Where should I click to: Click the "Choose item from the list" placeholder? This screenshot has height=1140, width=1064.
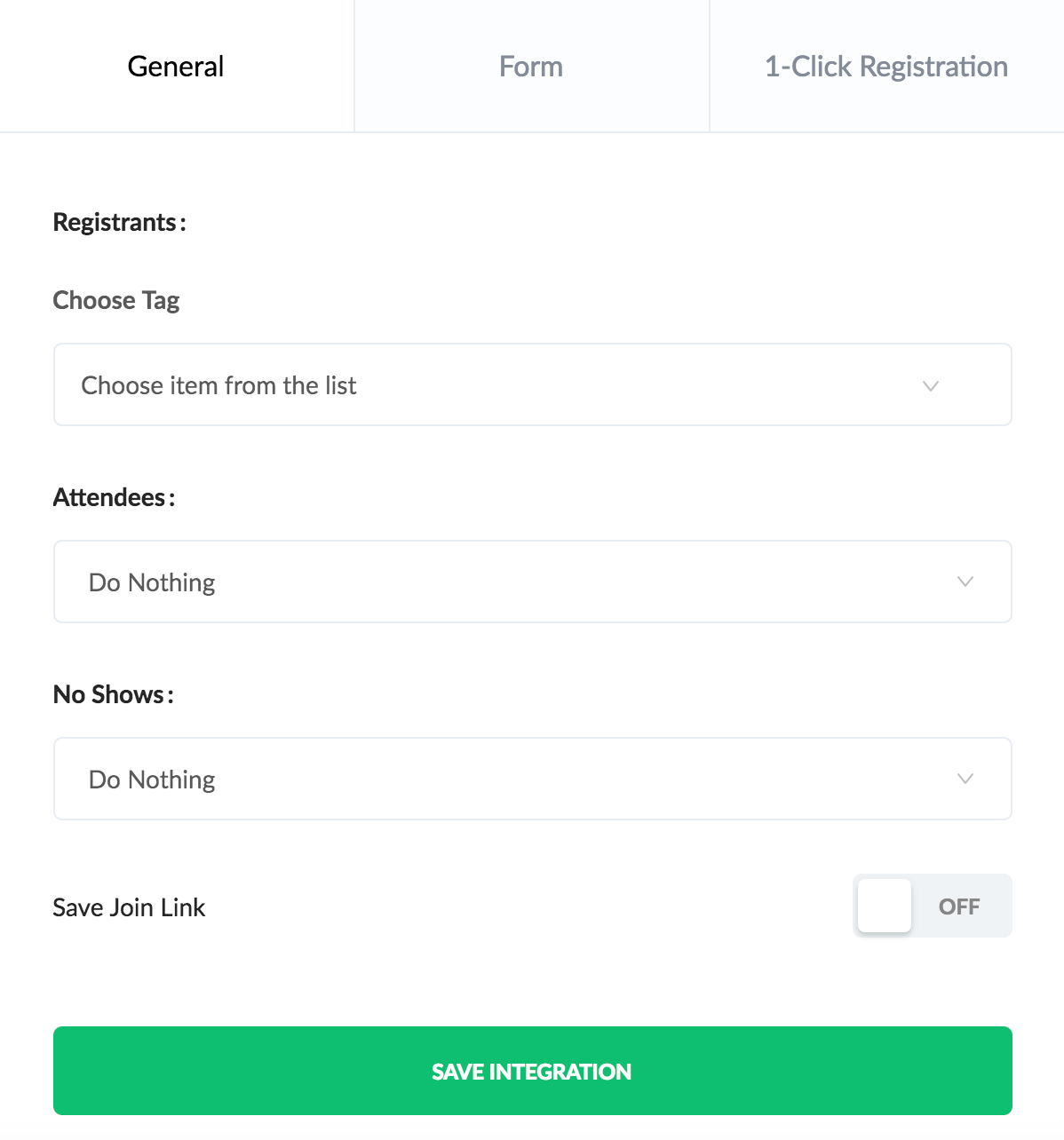[218, 385]
